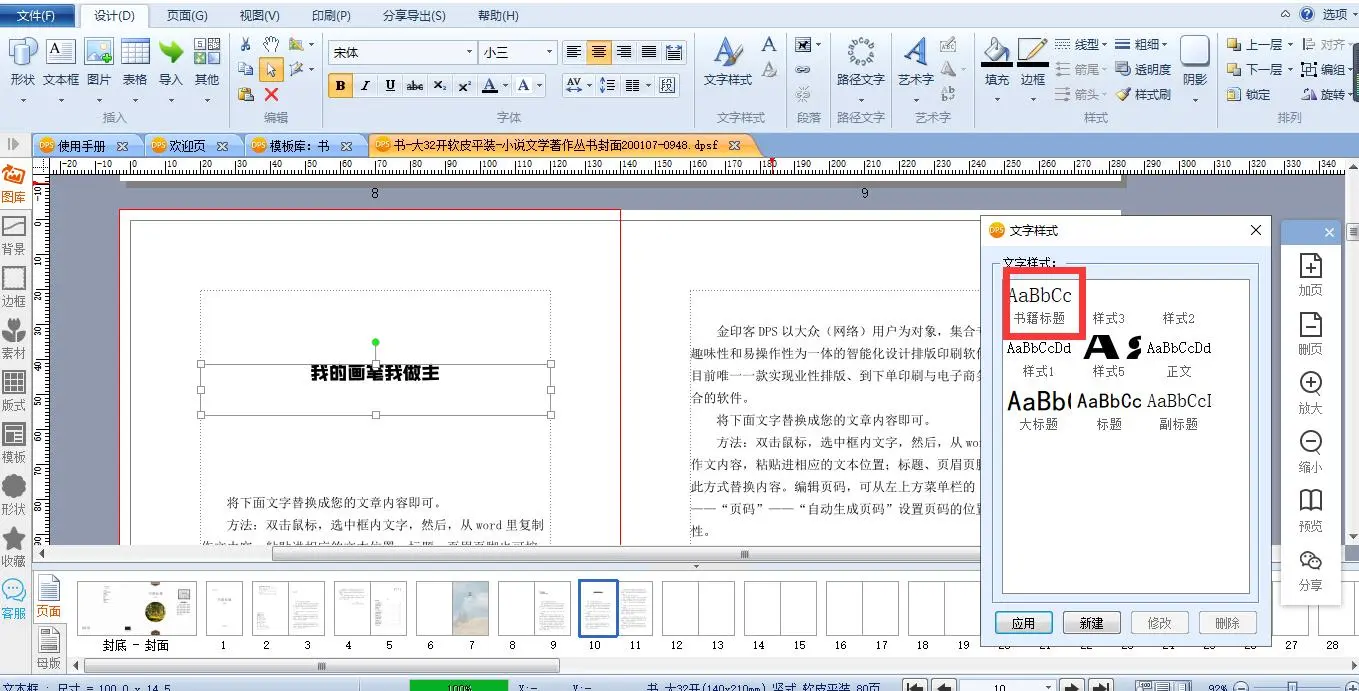Switch to the 欢迎页 document tab
The height and width of the screenshot is (691, 1359).
[185, 146]
